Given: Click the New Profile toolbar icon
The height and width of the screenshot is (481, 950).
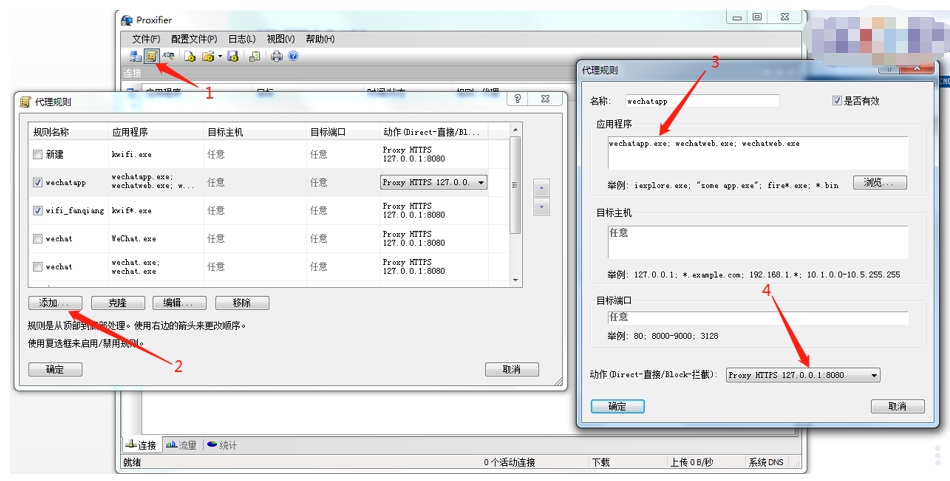Looking at the screenshot, I should [190, 56].
